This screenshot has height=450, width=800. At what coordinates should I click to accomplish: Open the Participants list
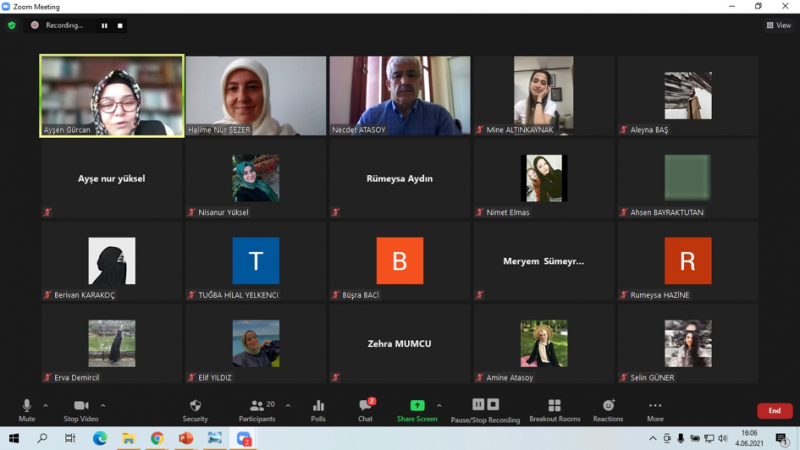pos(257,409)
